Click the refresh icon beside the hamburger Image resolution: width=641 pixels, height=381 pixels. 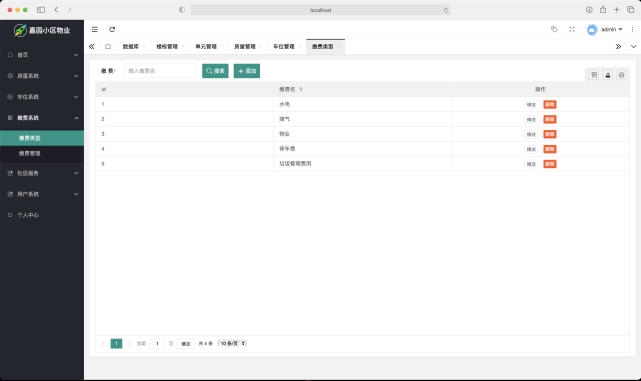(x=112, y=29)
